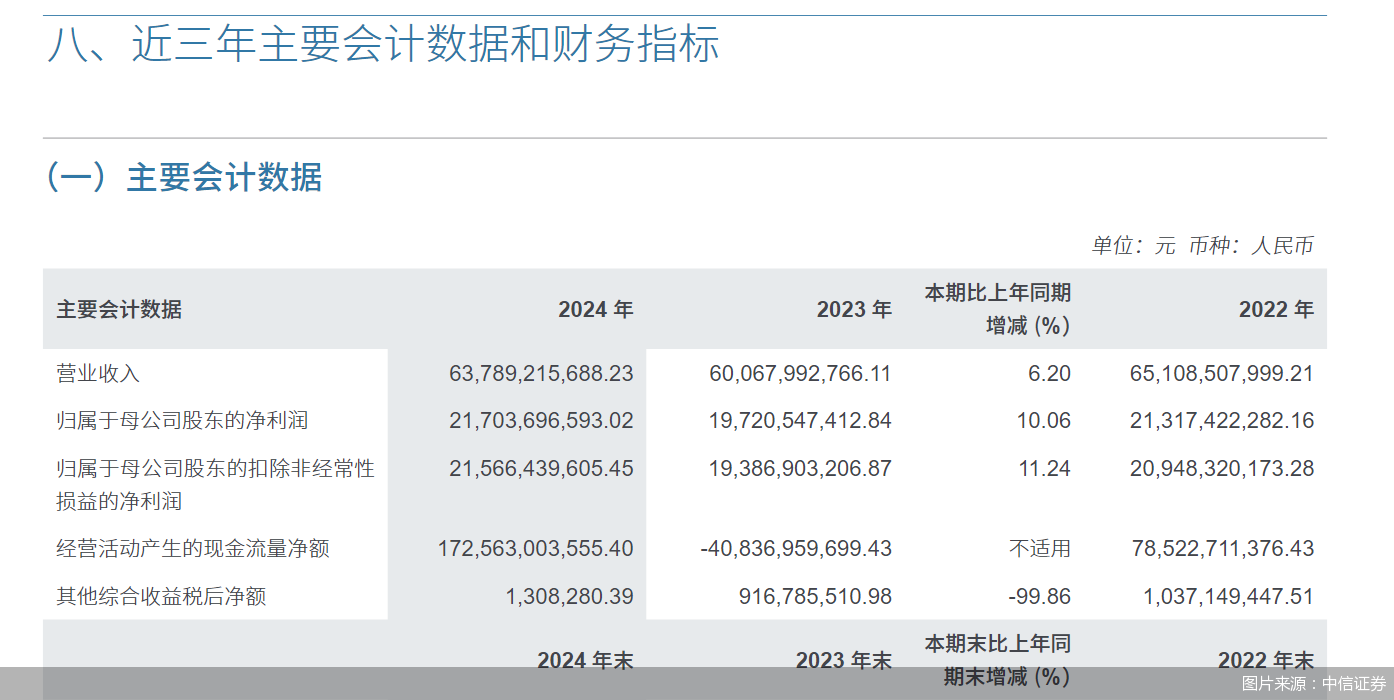Click the 归属于母公司股东的净利润 row label

(x=182, y=421)
